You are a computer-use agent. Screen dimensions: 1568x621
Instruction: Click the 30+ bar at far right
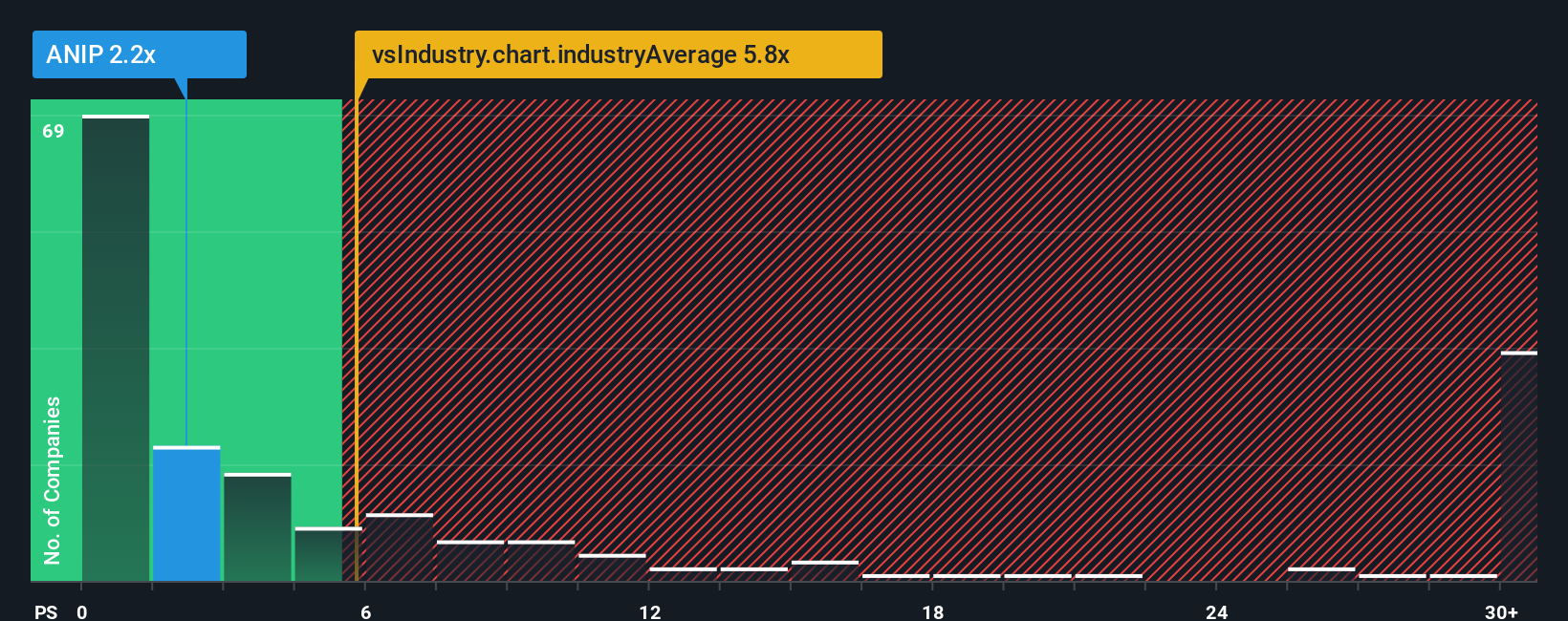1519,466
